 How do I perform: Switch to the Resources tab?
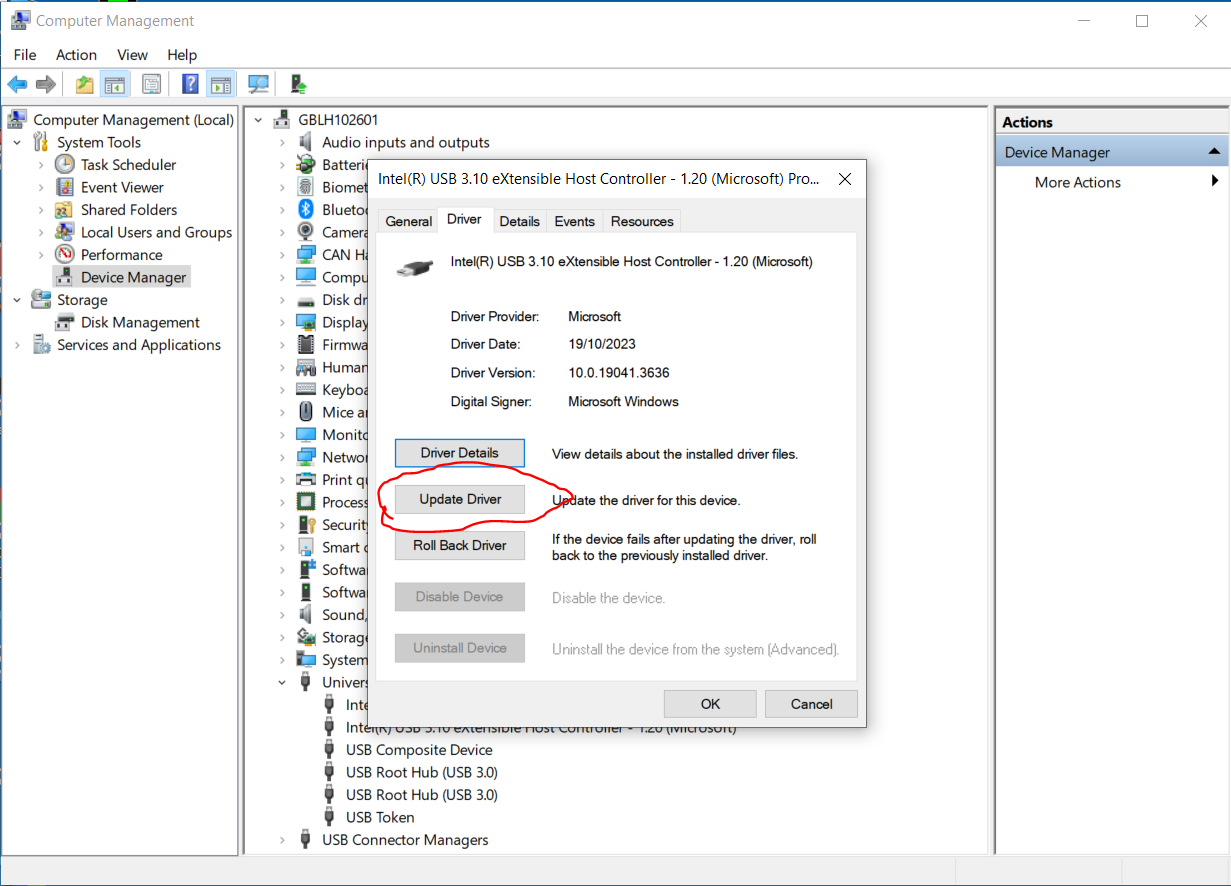(642, 221)
